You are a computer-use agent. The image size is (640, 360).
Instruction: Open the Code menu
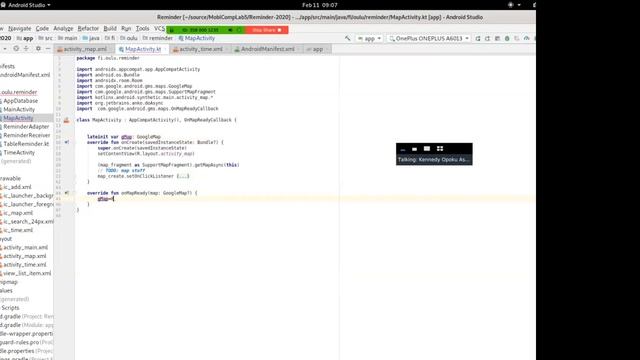click(x=42, y=29)
